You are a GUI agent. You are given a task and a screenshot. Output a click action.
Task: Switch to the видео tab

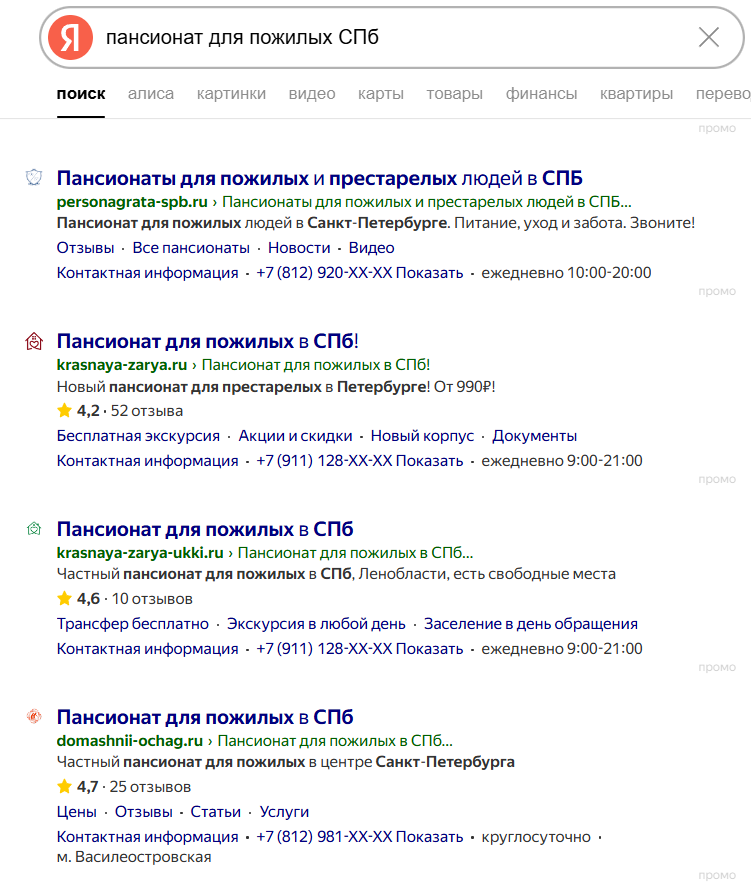tap(312, 94)
